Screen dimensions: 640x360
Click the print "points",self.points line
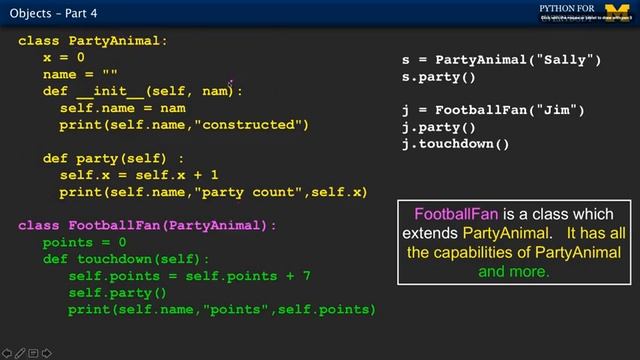click(222, 310)
